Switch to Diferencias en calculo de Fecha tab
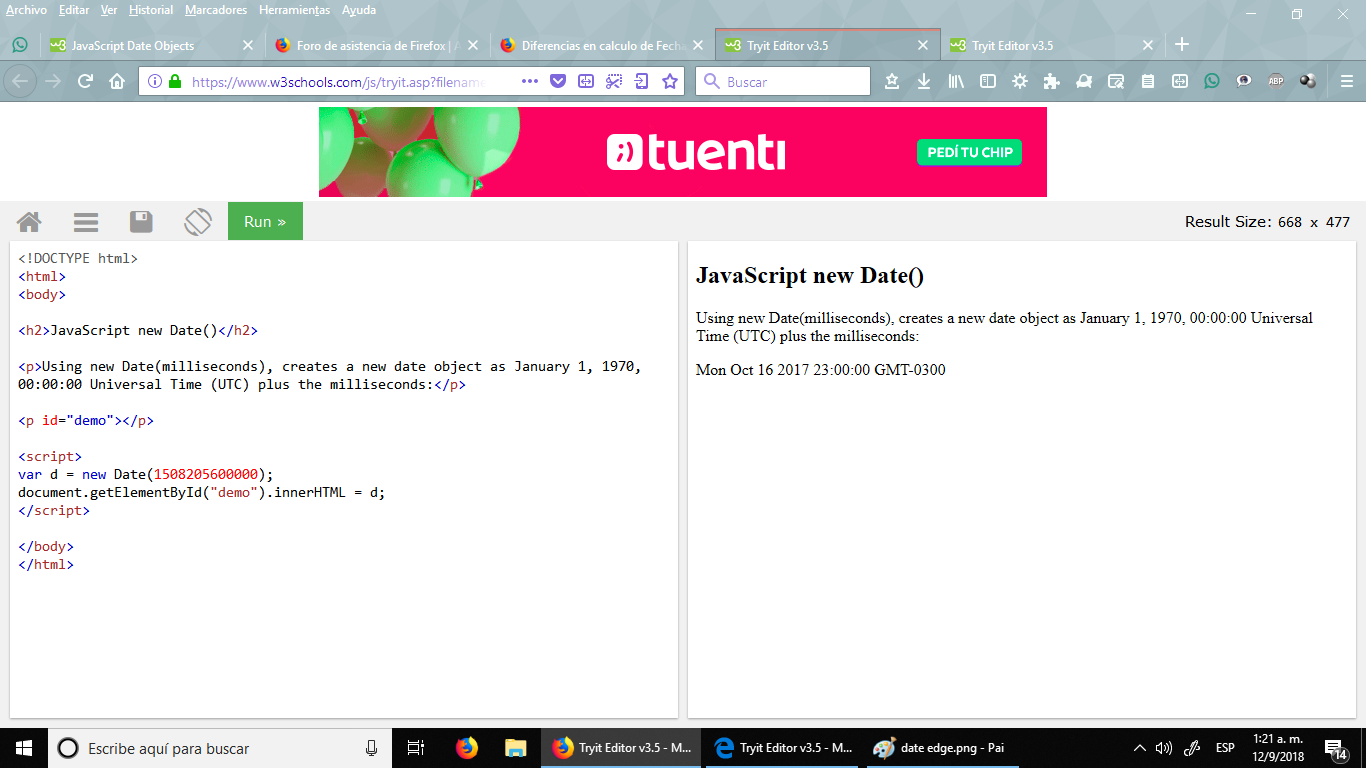 [x=603, y=45]
